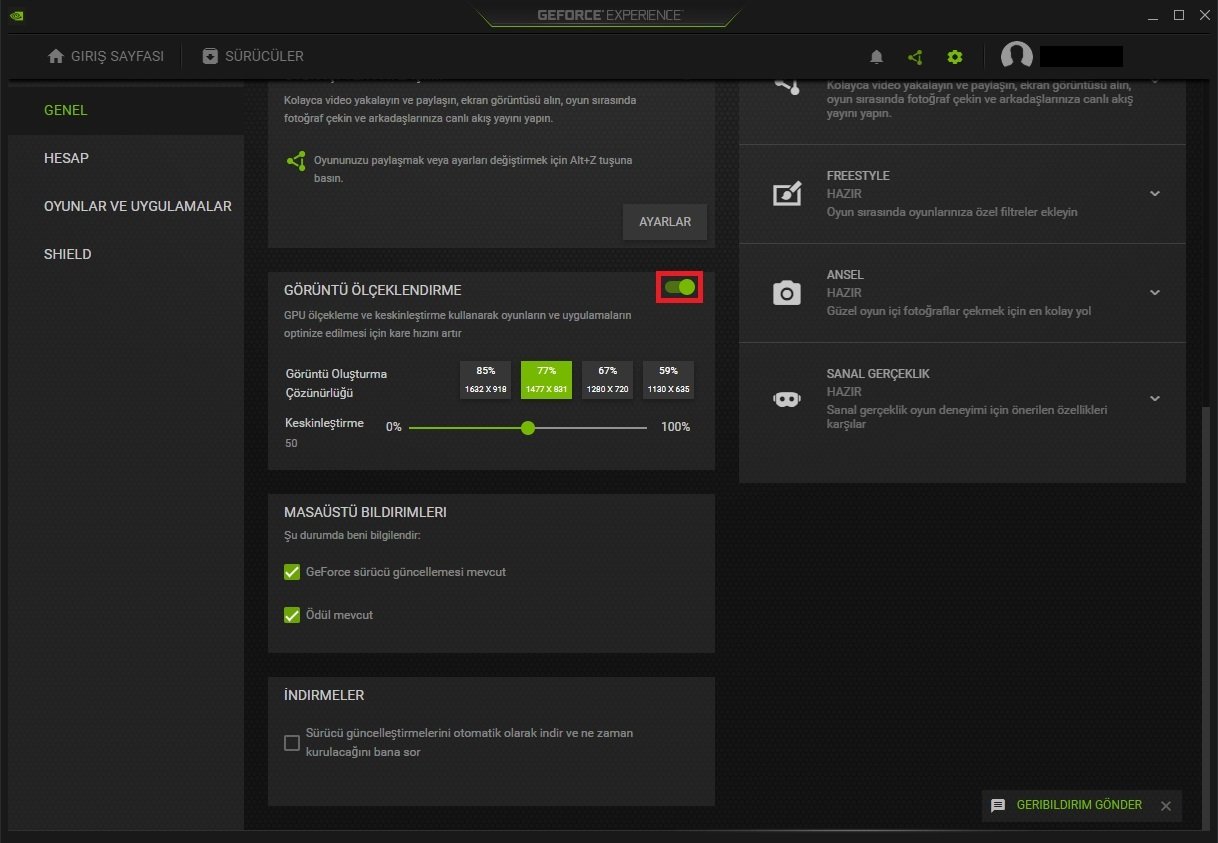This screenshot has height=843, width=1218.
Task: Click the Freestyle feature icon
Action: (x=787, y=194)
